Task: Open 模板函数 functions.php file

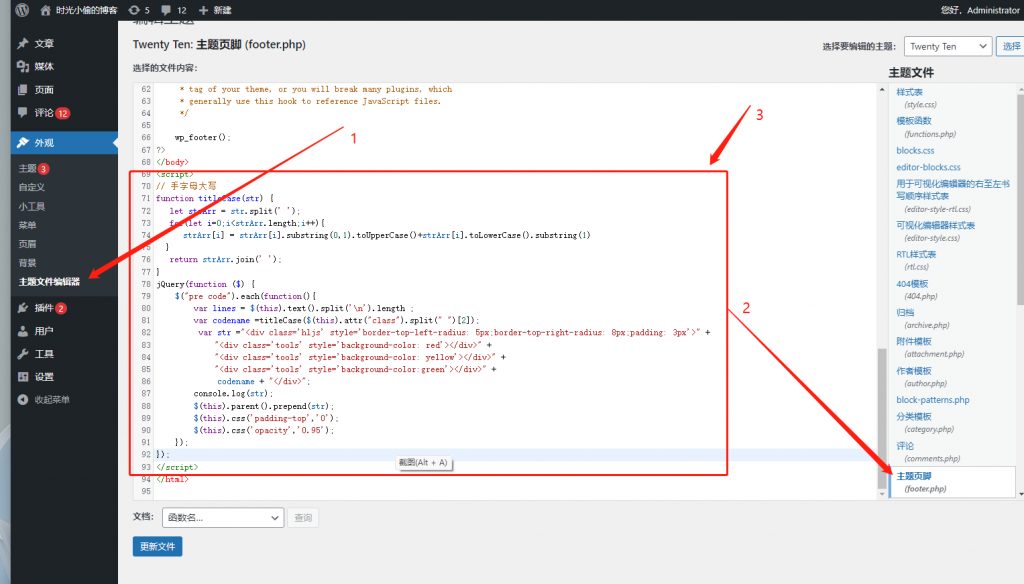Action: (x=914, y=121)
